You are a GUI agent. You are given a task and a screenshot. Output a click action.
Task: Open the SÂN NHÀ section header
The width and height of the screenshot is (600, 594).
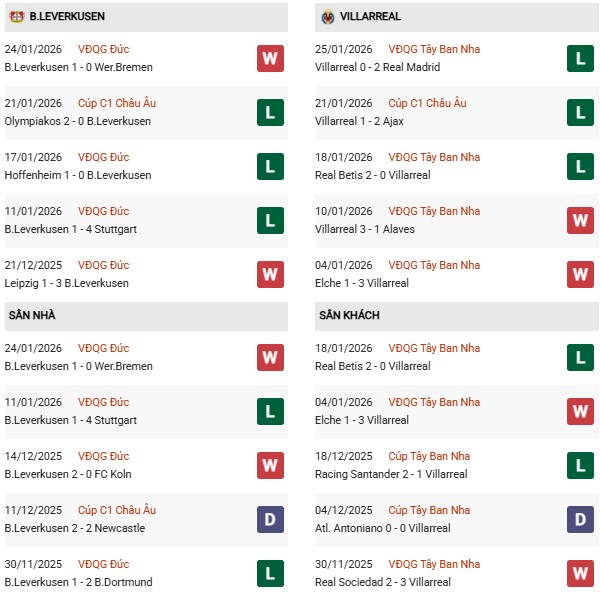[32, 316]
